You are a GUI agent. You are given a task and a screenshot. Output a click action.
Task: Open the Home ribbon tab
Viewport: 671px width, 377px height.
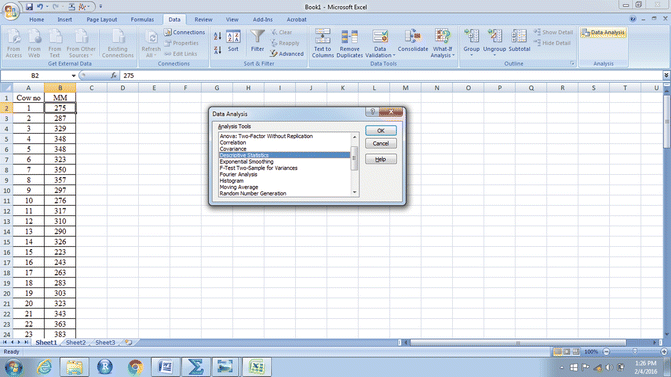(36, 20)
